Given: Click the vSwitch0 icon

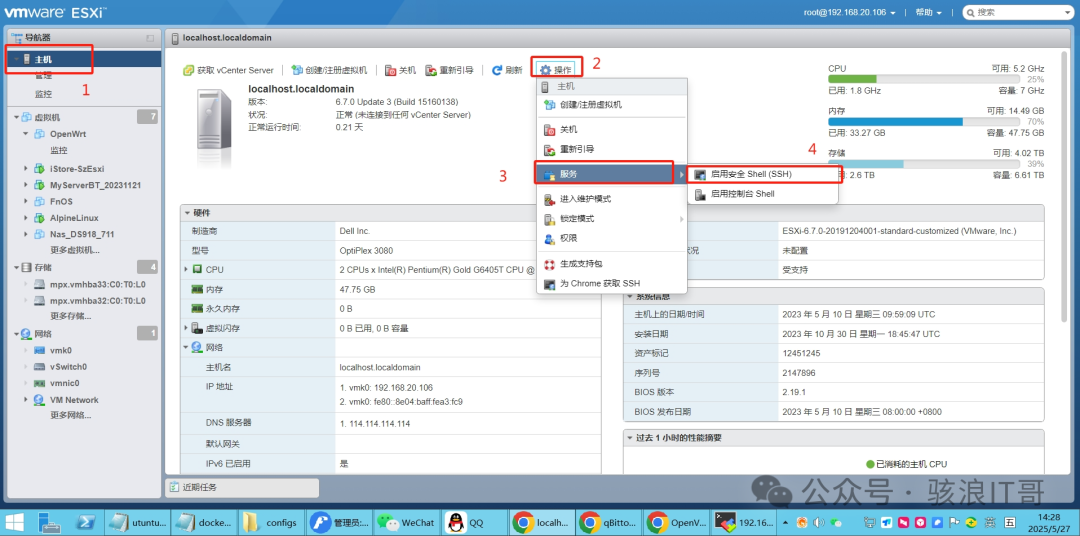Looking at the screenshot, I should [x=39, y=367].
